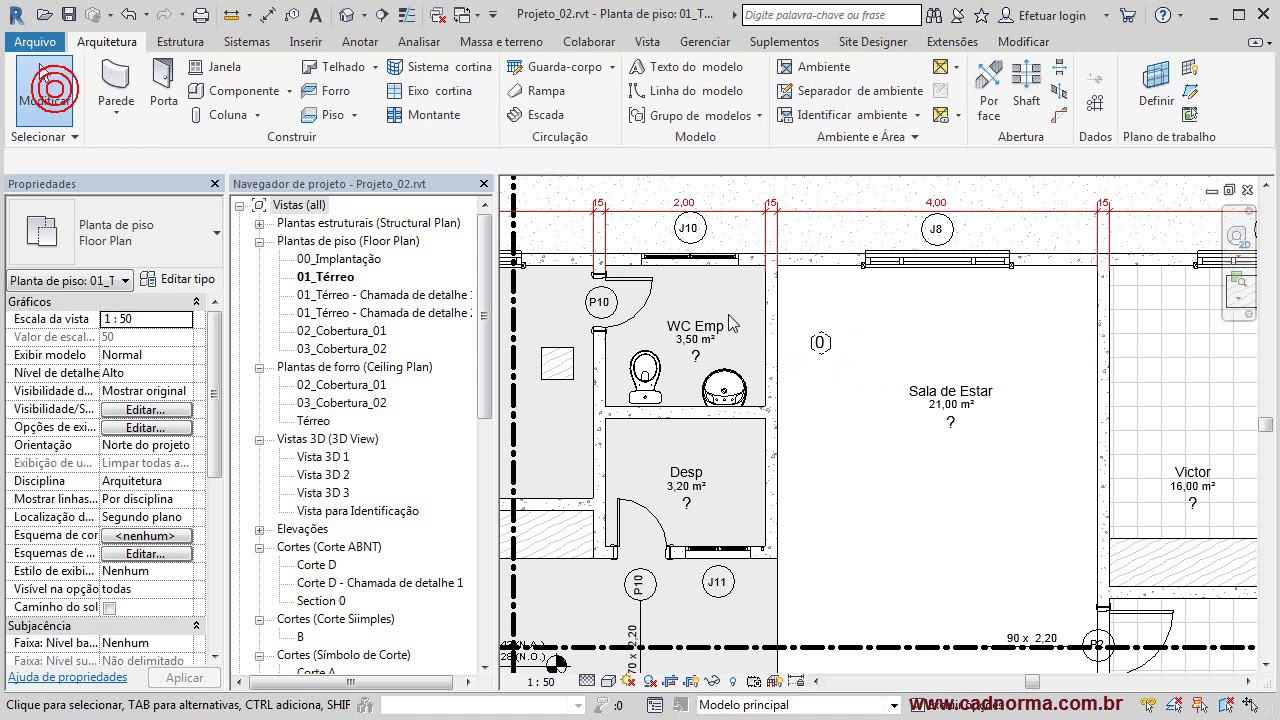Open the Revit application menu logo

16,15
